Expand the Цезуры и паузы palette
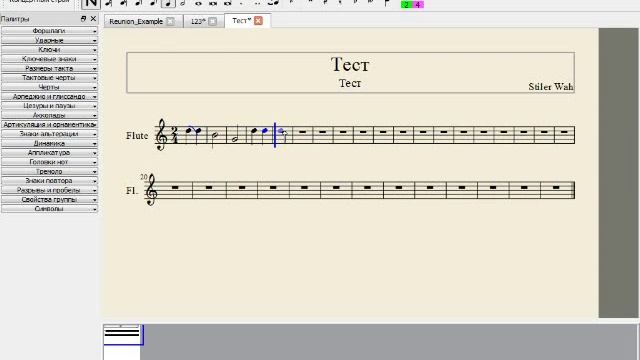Screen dimensions: 640x360 click(49, 106)
